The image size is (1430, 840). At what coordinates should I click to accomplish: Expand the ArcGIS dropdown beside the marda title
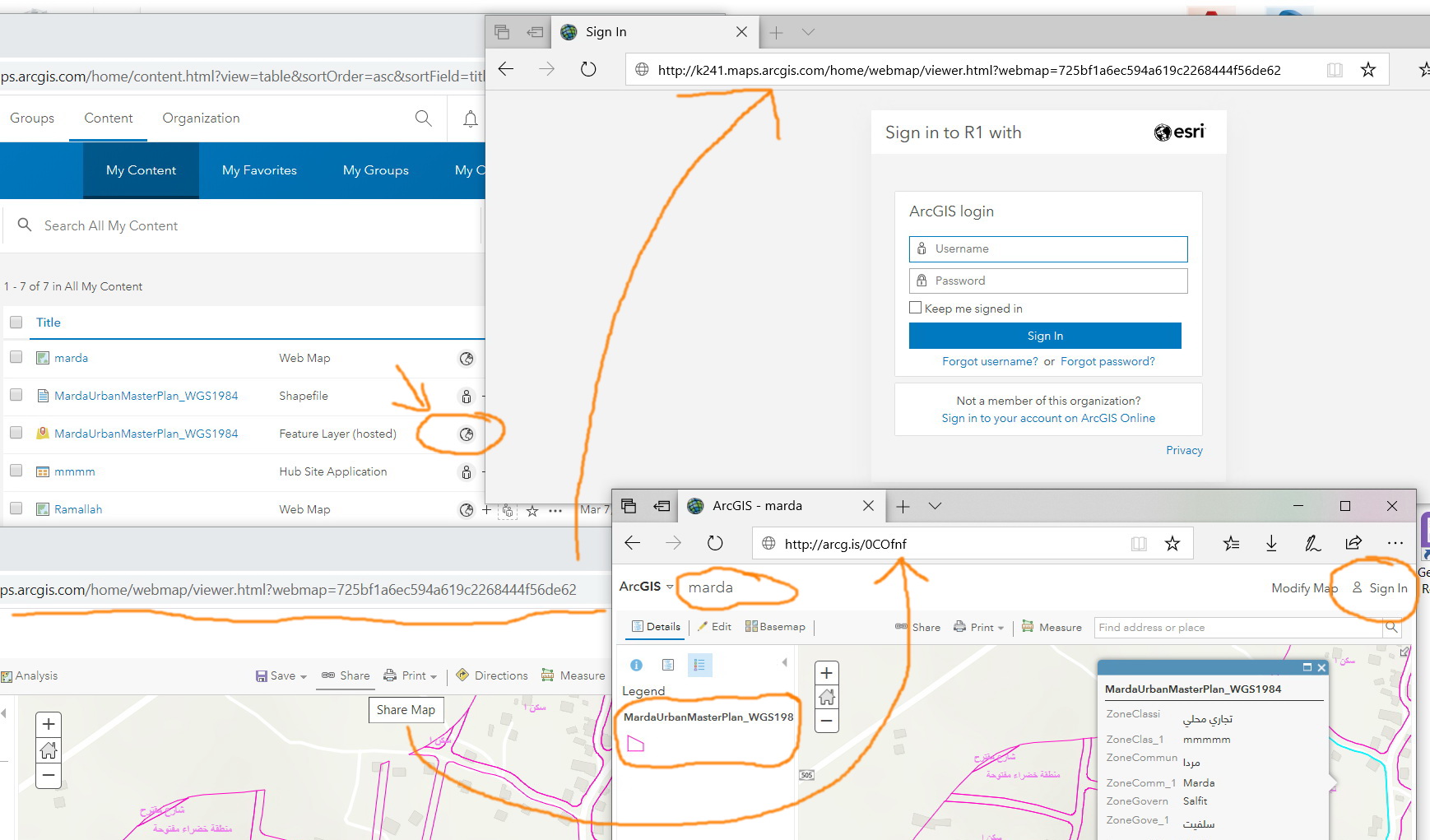pos(646,587)
